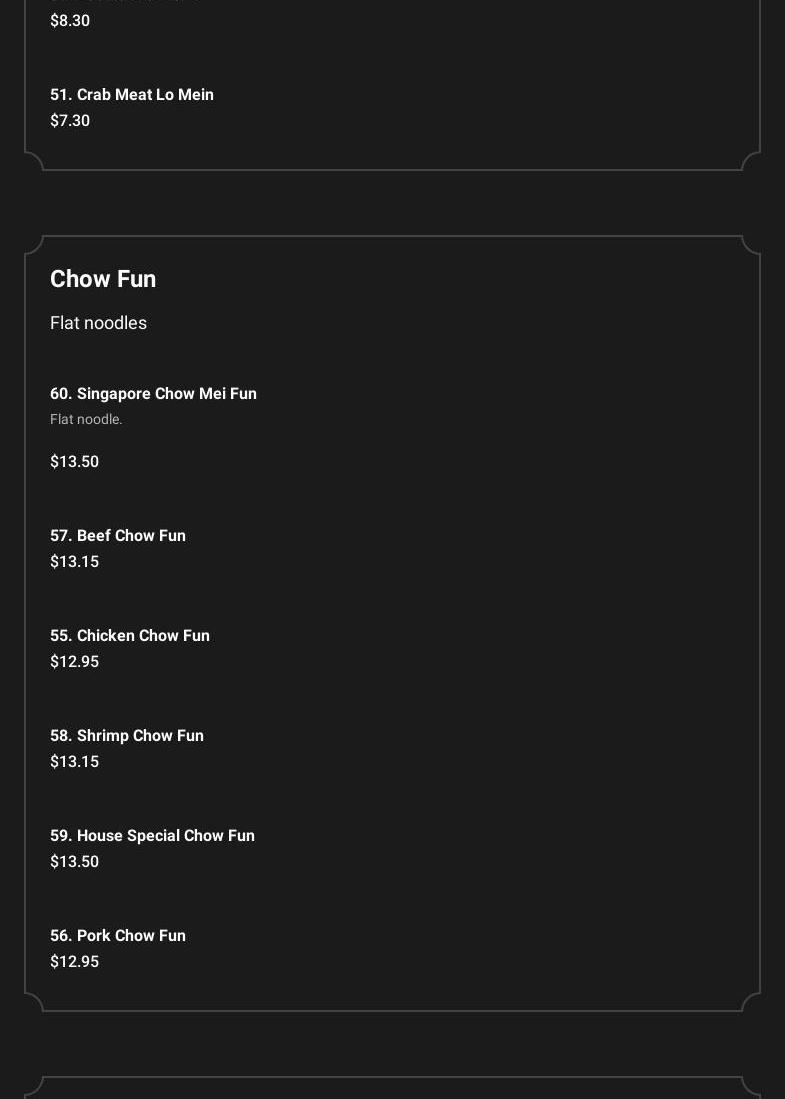Click the Chow Fun card's top-right notched corner
Image resolution: width=785 pixels, height=1099 pixels.
[x=751, y=245]
